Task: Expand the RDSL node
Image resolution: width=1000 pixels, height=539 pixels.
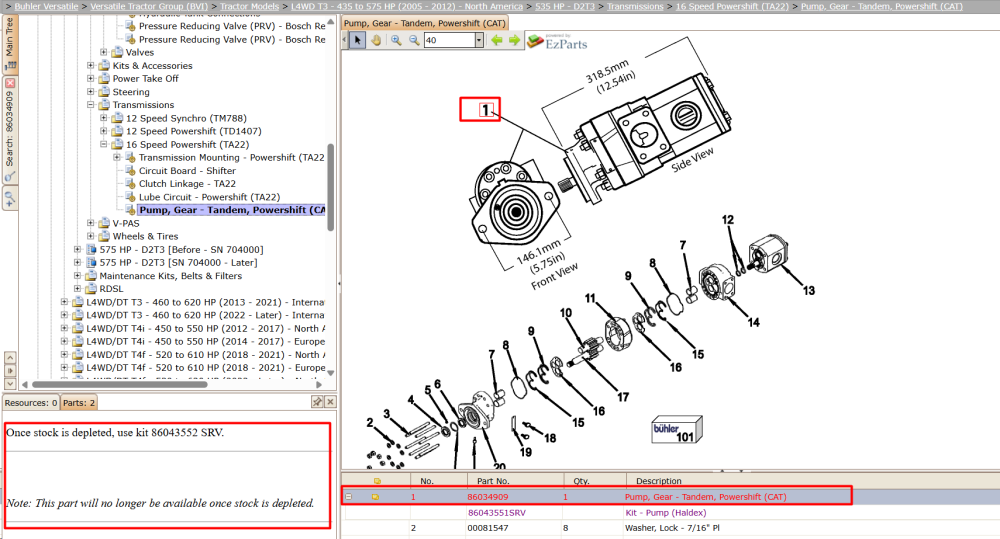Action: point(78,288)
